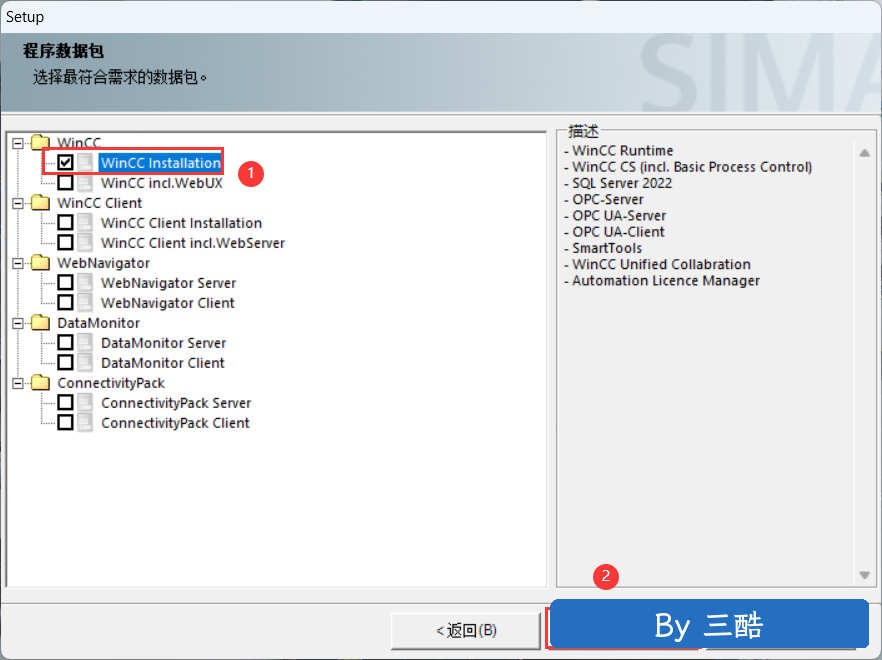This screenshot has height=660, width=882.
Task: Select the WinCC Client folder label
Action: pos(100,203)
